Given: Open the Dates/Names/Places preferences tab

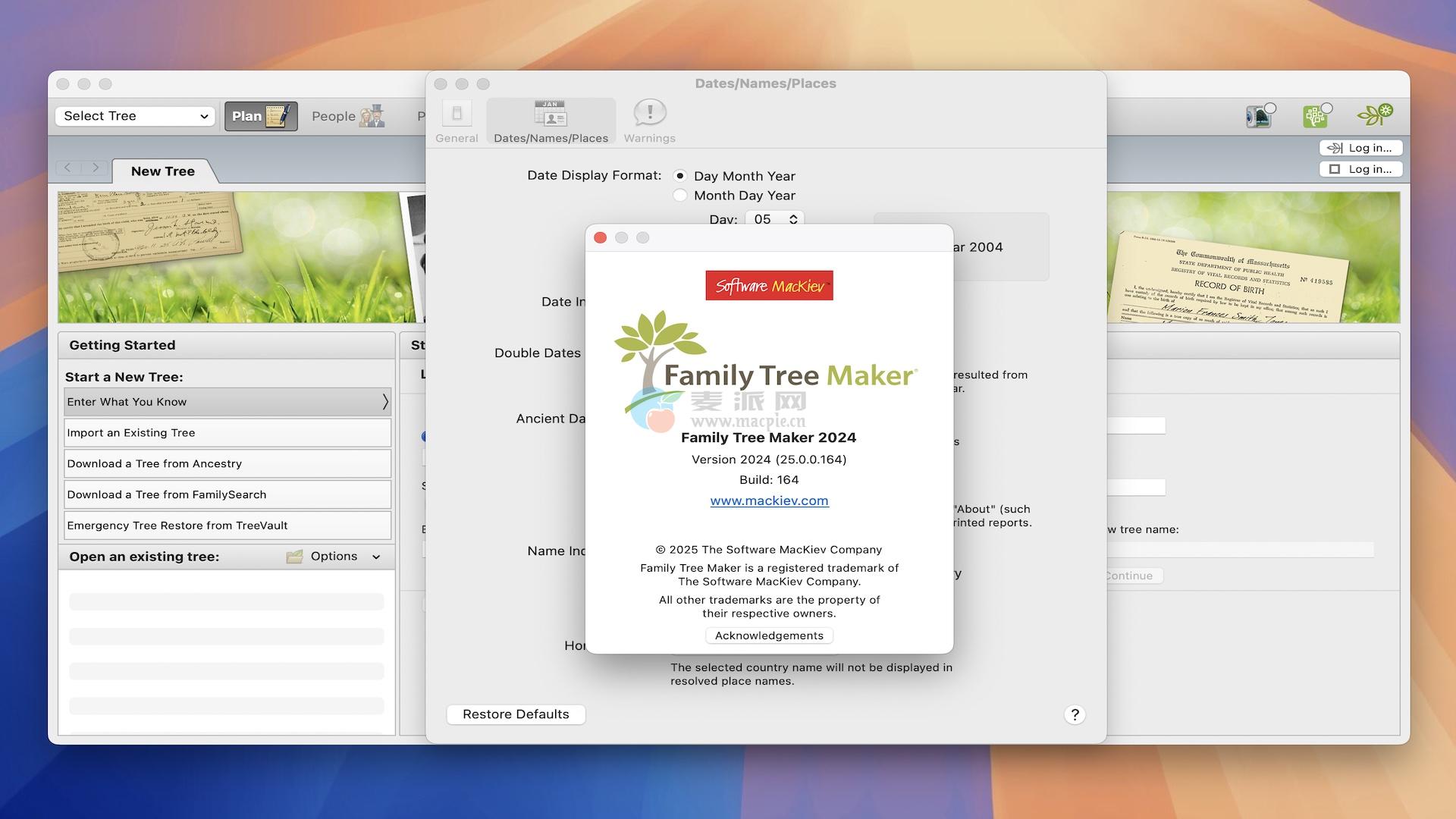Looking at the screenshot, I should (x=551, y=121).
